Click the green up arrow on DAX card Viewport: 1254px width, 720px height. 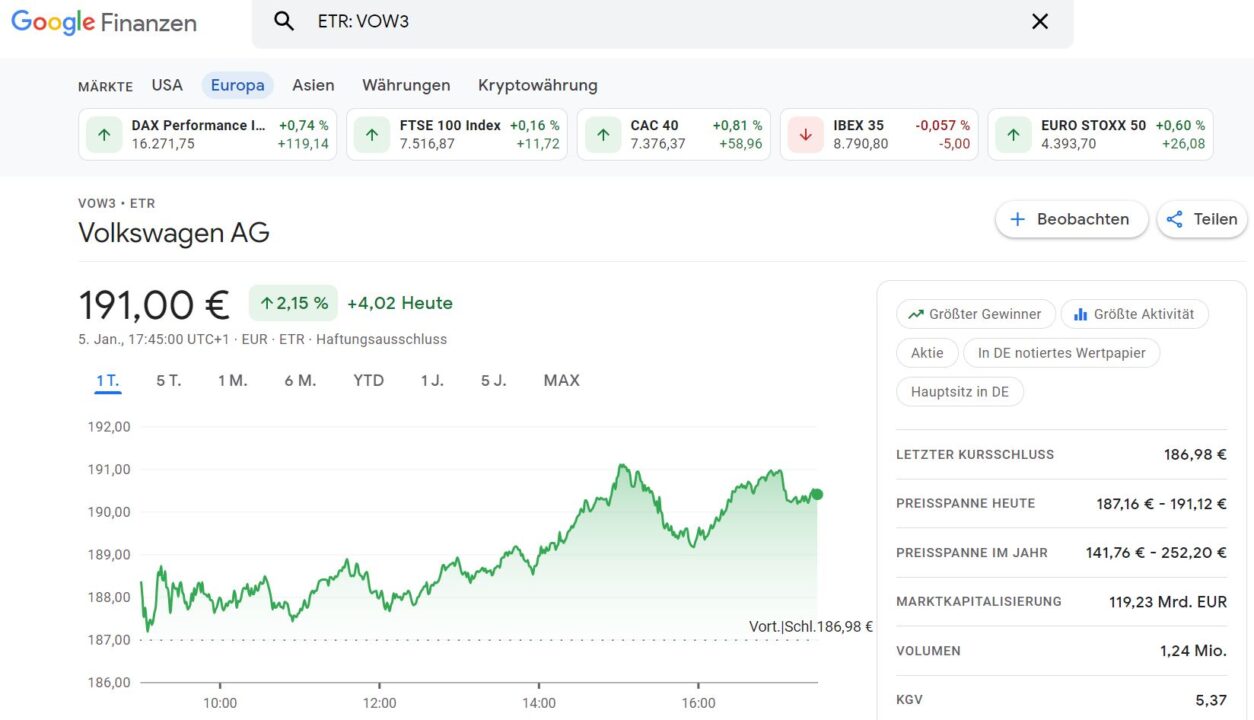click(x=104, y=134)
